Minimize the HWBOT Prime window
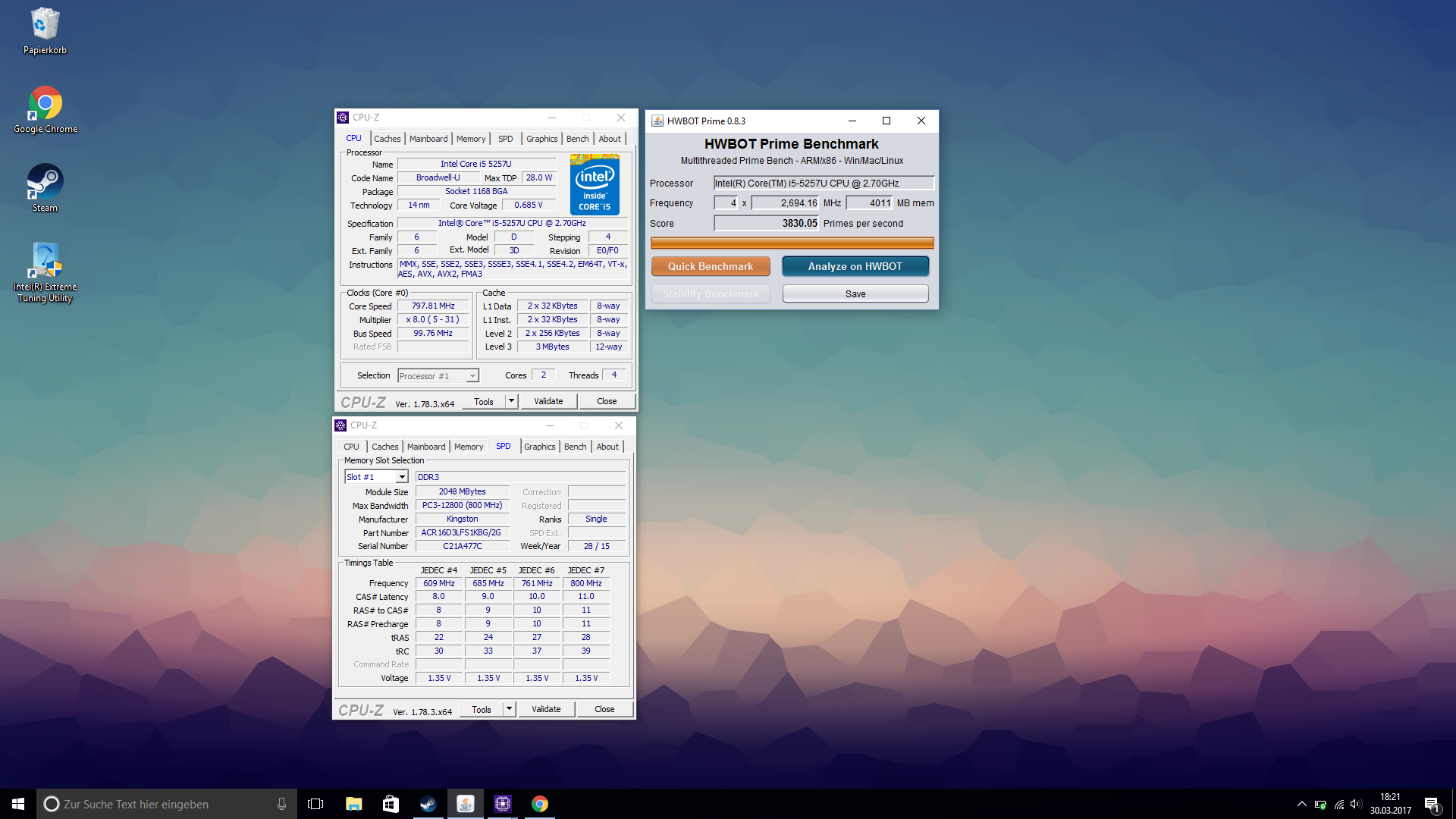Screen dimensions: 1456x819 [852, 121]
